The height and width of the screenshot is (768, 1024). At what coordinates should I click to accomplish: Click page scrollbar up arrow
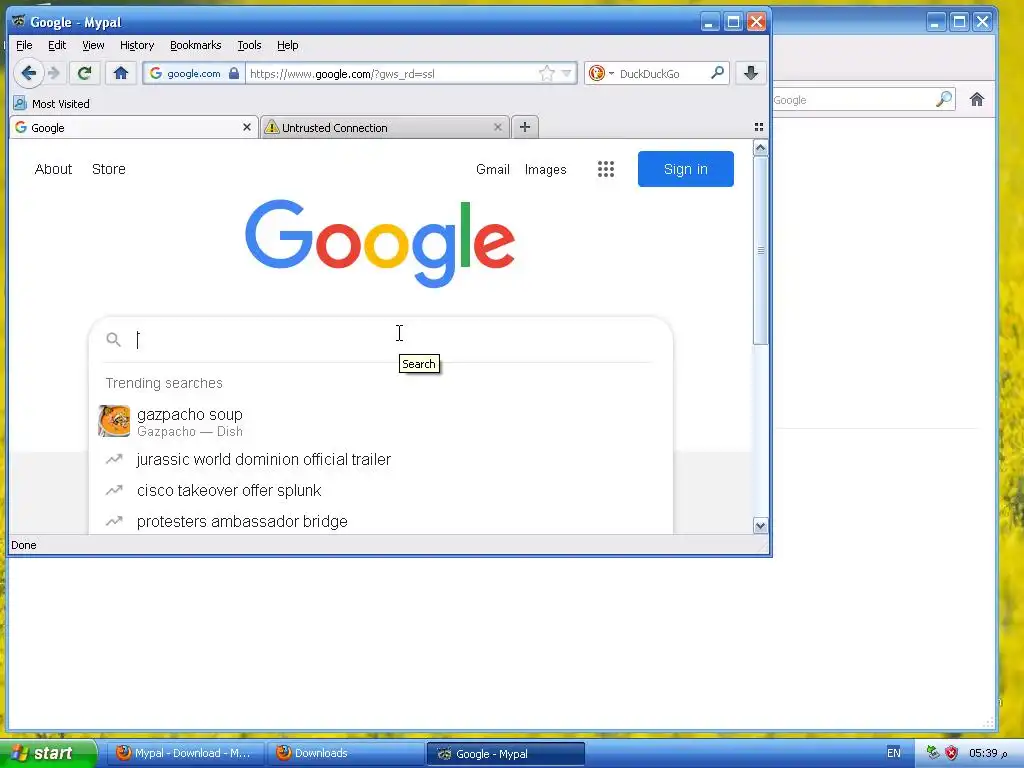760,148
